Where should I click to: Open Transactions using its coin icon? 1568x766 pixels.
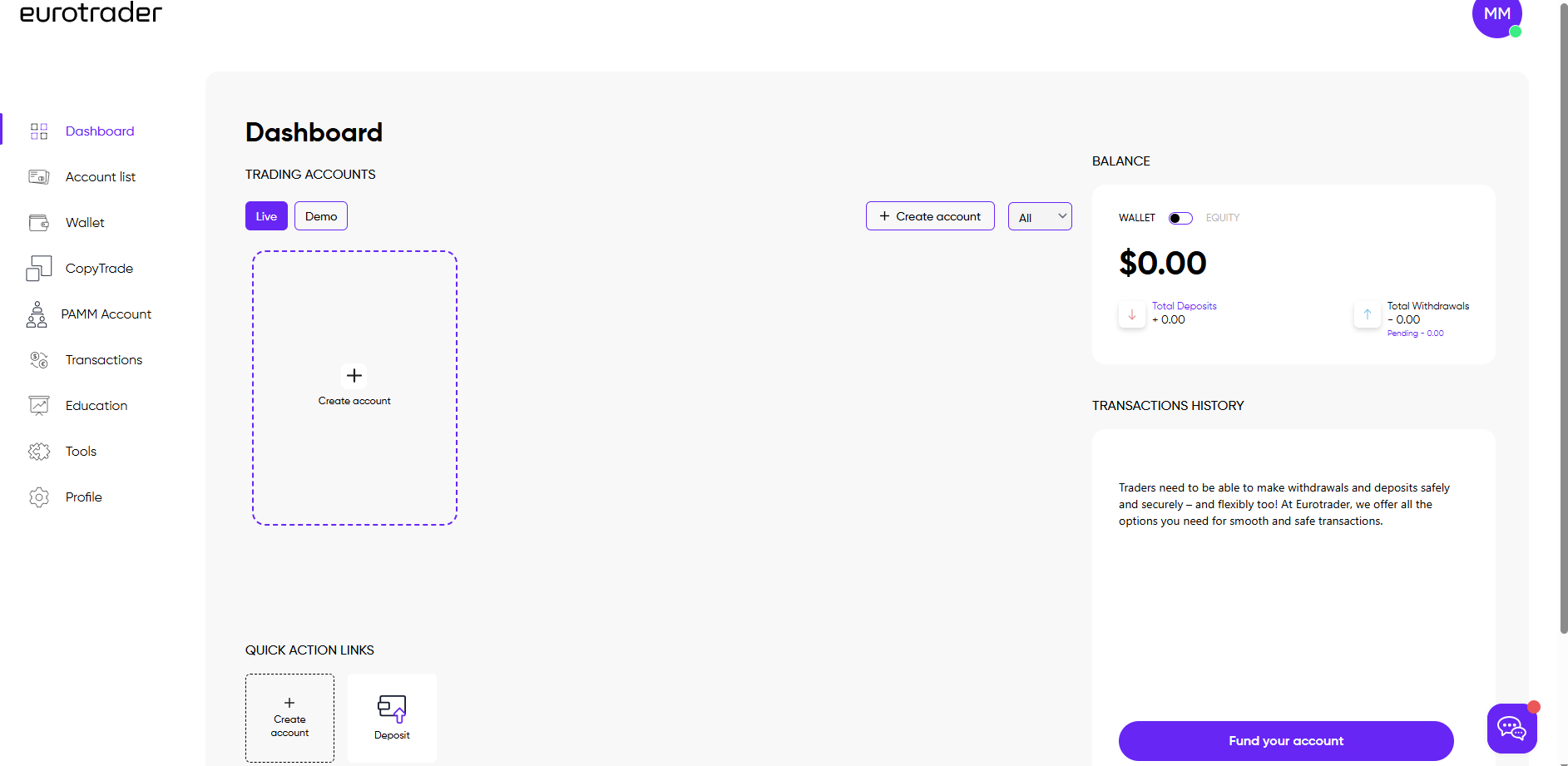(39, 360)
